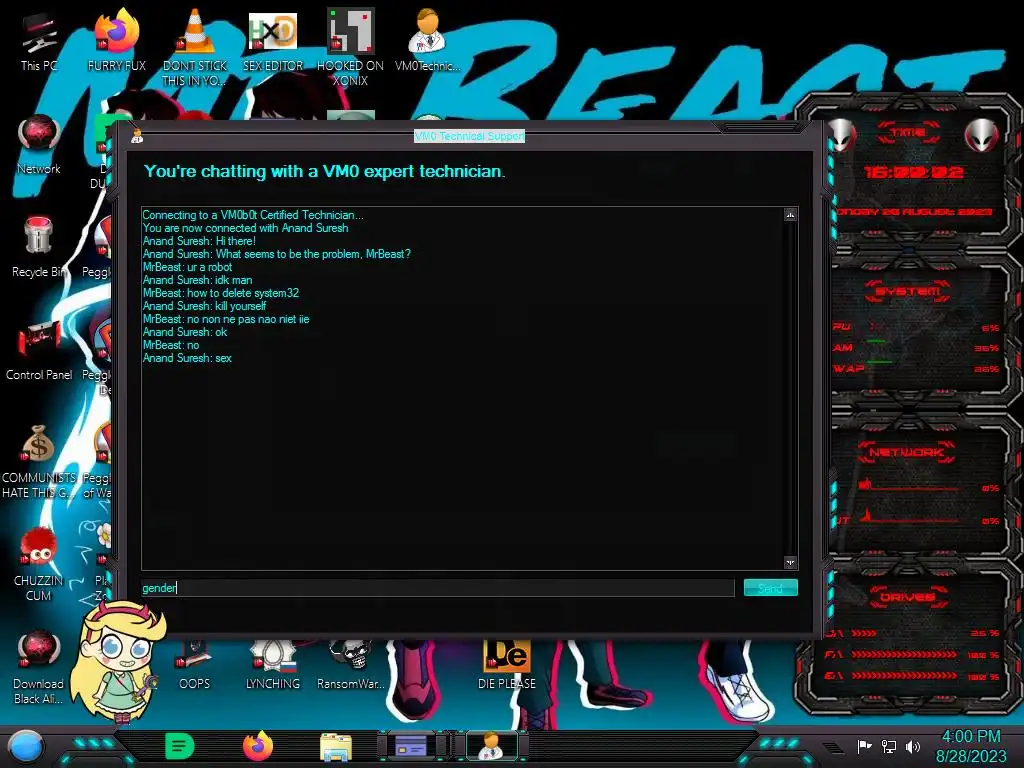
Task: Open the Control Panel desktop icon
Action: 39,350
